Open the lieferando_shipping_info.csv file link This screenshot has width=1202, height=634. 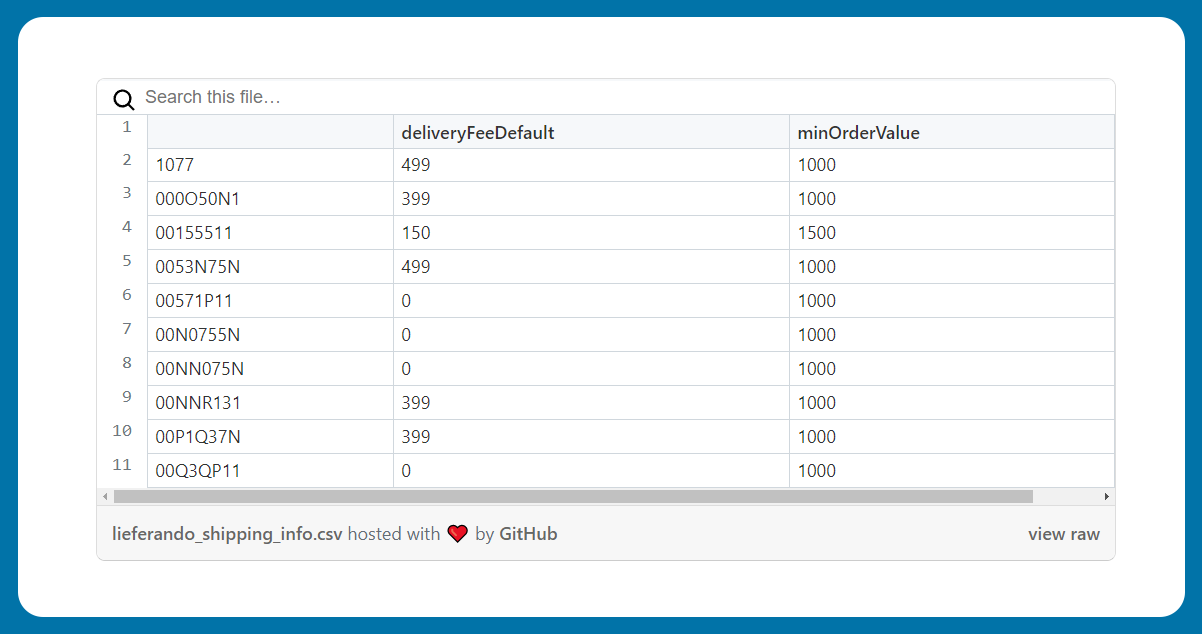pyautogui.click(x=227, y=534)
